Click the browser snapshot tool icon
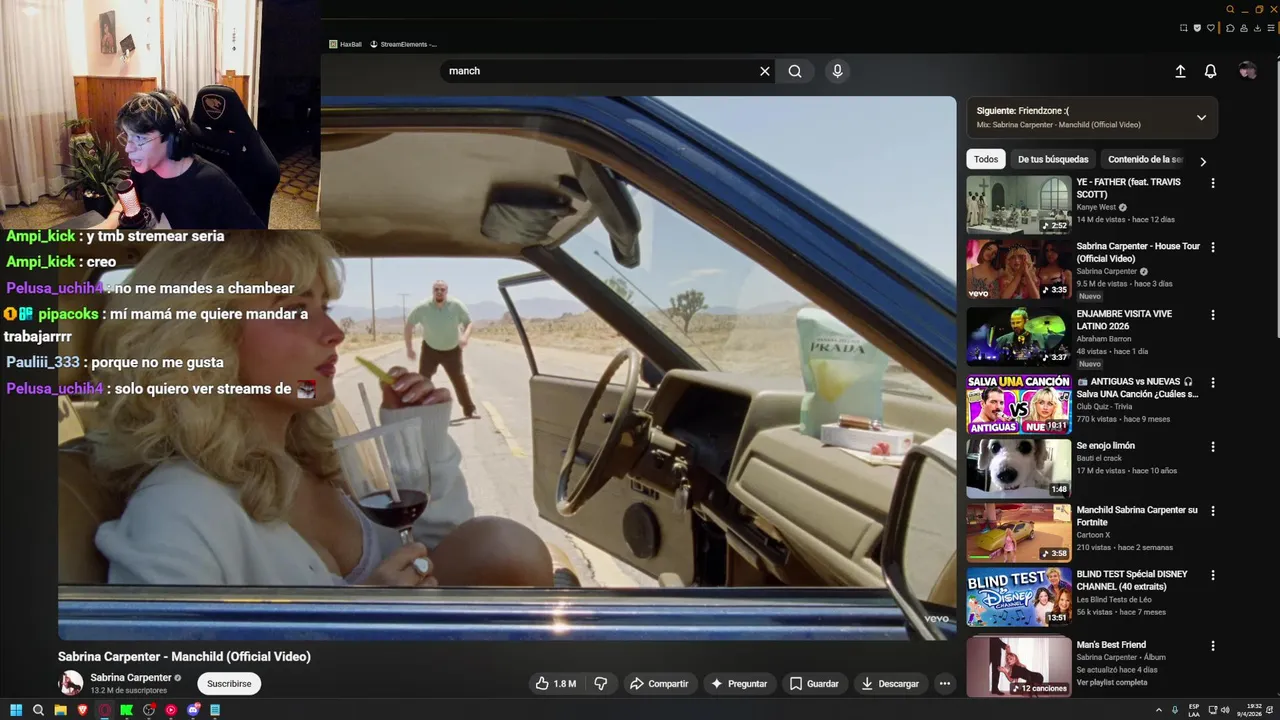1280x720 pixels. pyautogui.click(x=1184, y=28)
